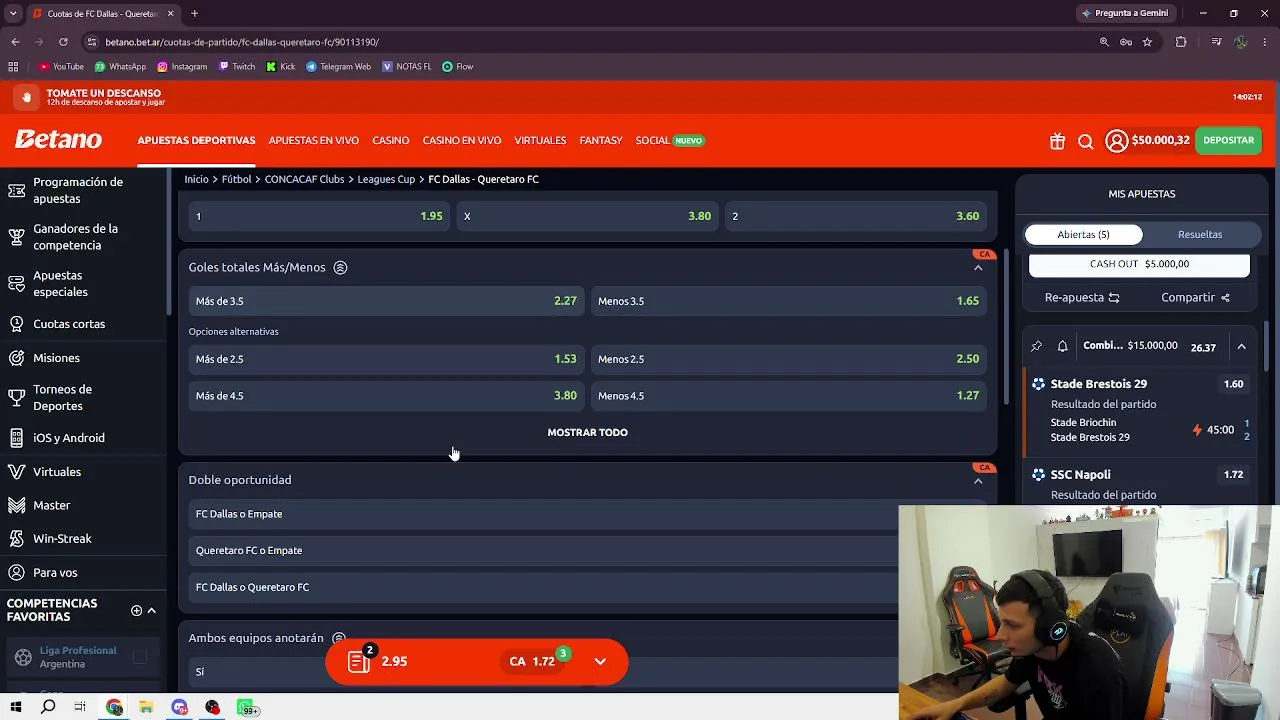Screen dimensions: 1280x720
Task: Open the Casino menu item
Action: 391,141
